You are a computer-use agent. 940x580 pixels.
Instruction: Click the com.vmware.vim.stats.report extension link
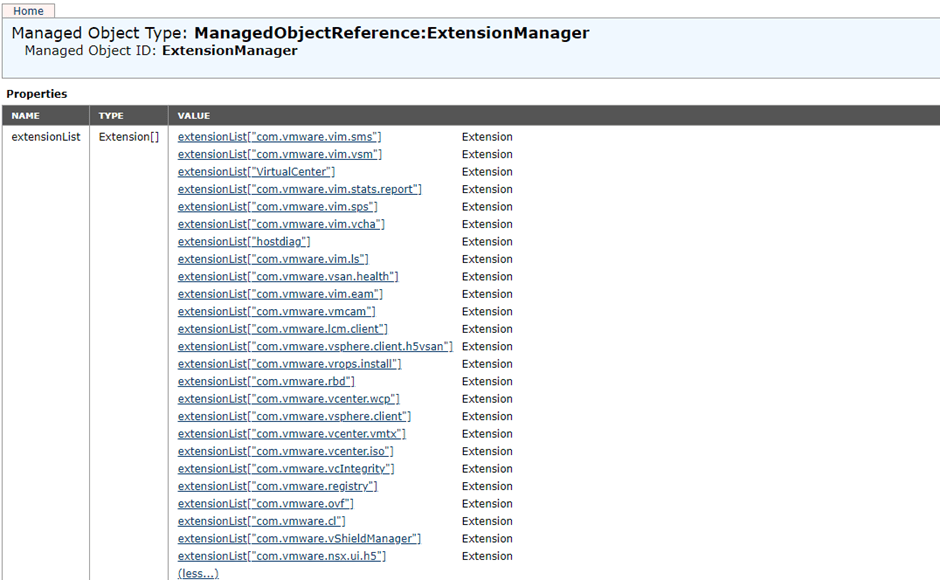tap(299, 189)
